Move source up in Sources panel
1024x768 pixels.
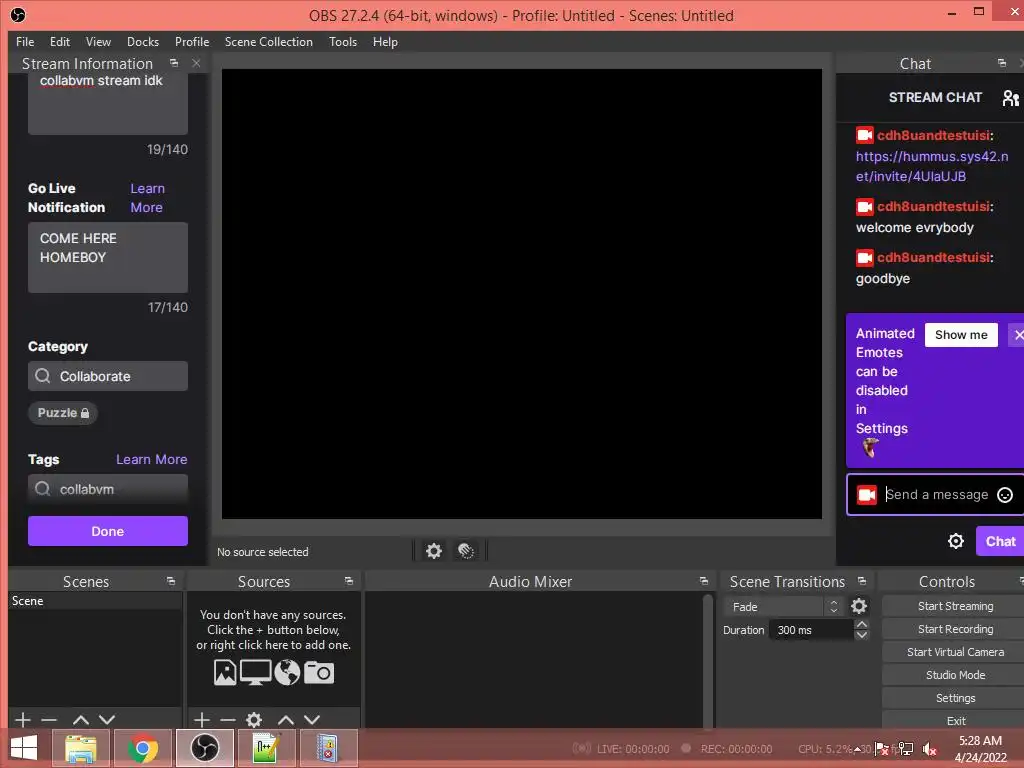286,720
